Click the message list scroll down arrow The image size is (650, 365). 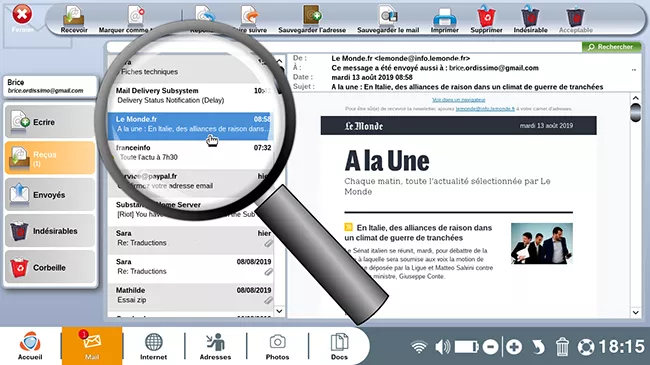[279, 311]
